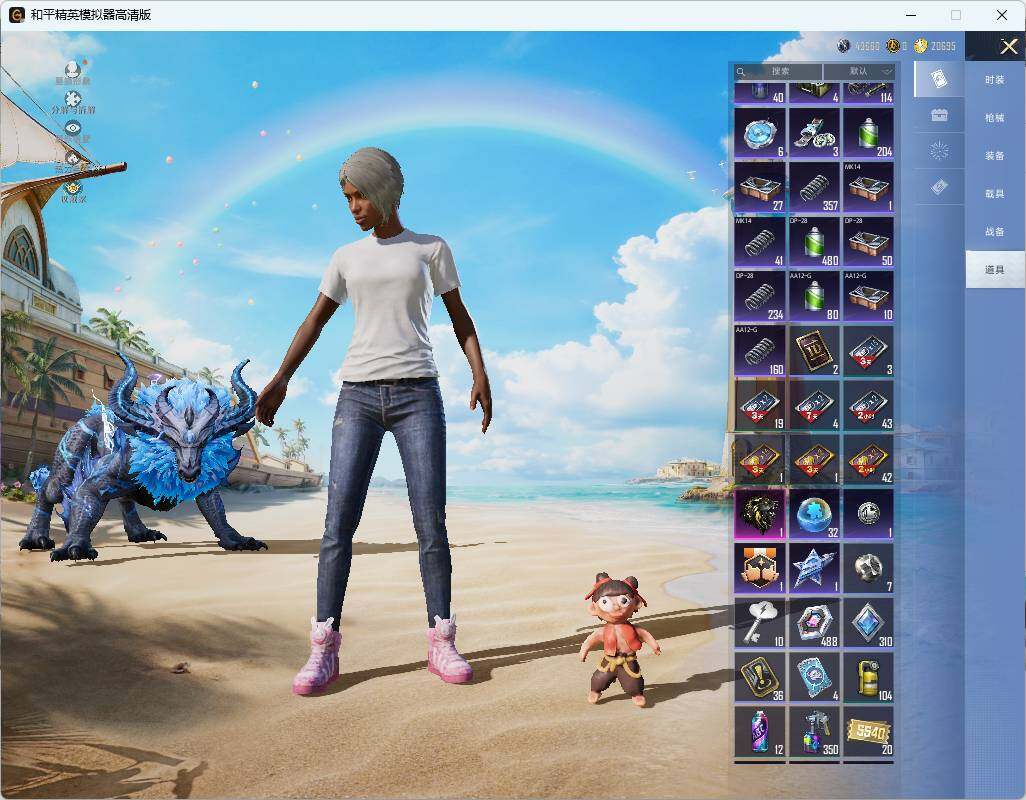1026x800 pixels.
Task: Choose the blue crystal item with 310
Action: pyautogui.click(x=868, y=623)
